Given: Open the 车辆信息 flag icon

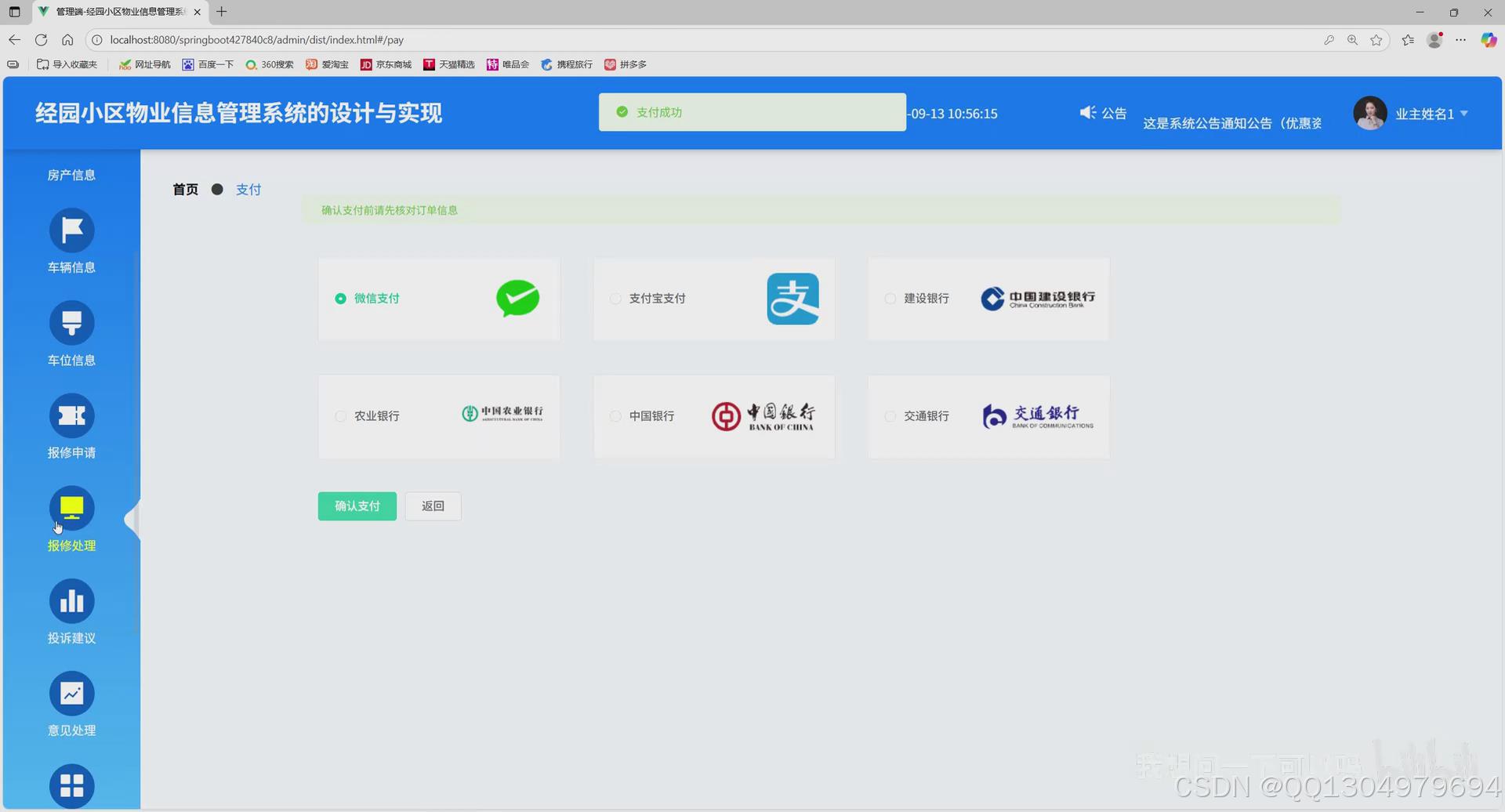Looking at the screenshot, I should coord(72,230).
